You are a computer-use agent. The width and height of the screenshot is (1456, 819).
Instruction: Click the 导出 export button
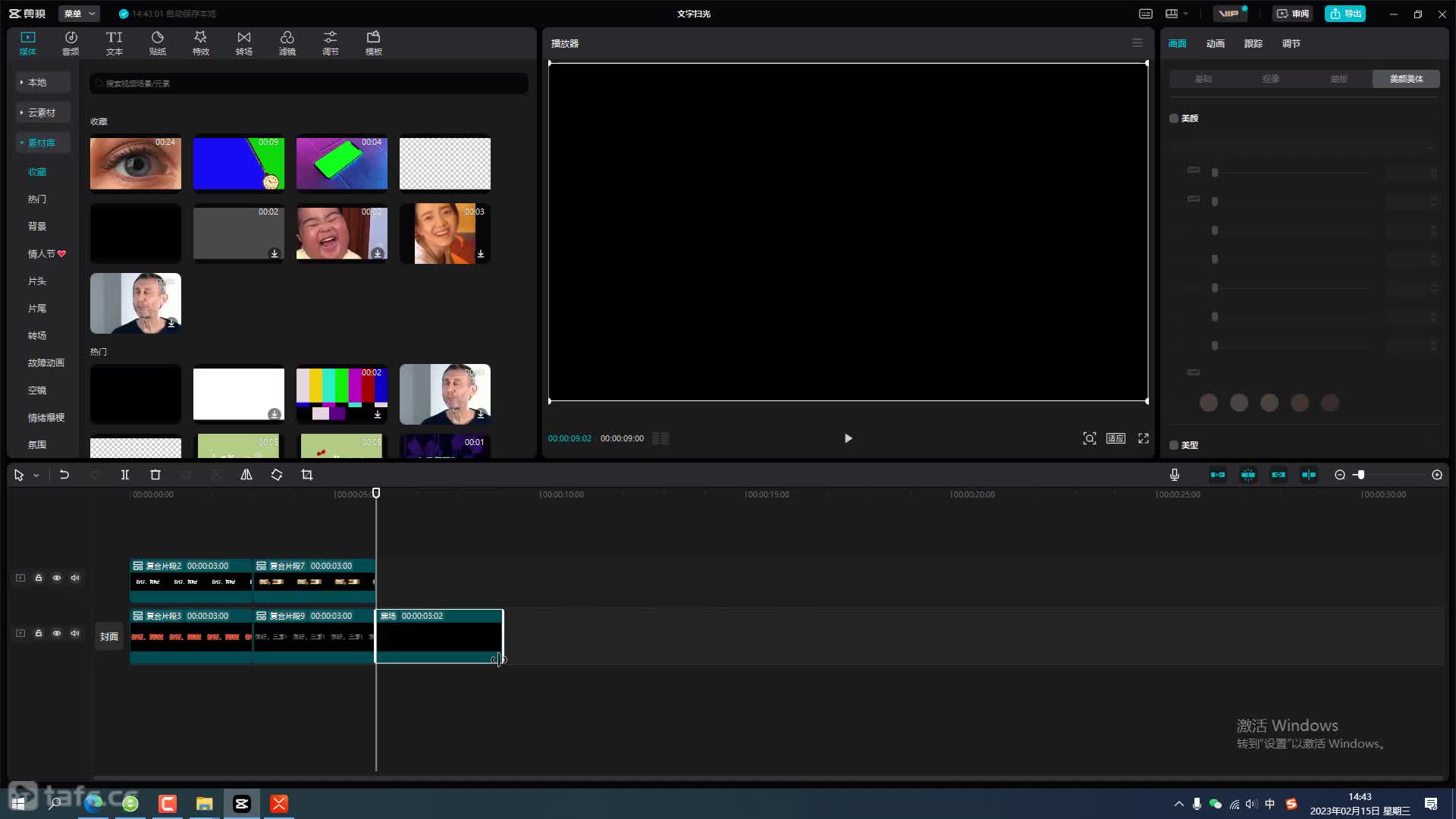coord(1345,14)
